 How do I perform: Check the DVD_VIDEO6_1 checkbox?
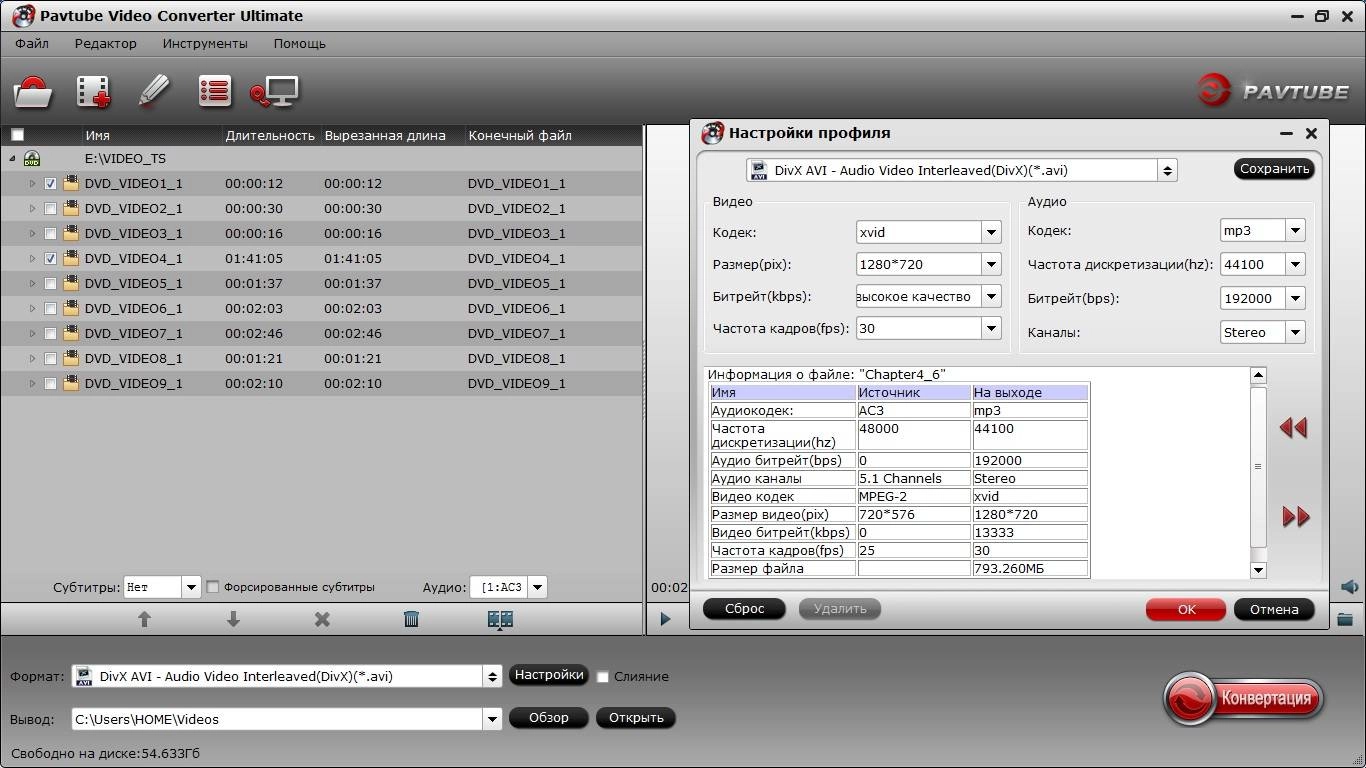tap(50, 309)
